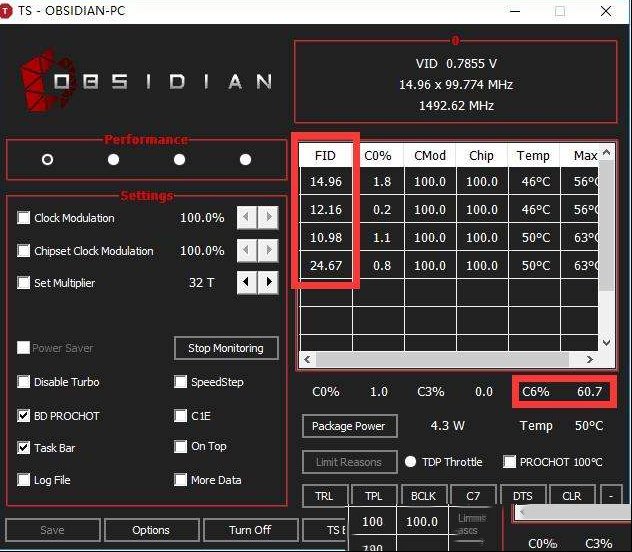Screen dimensions: 632x552
Task: Open the Options dialog
Action: (x=151, y=530)
